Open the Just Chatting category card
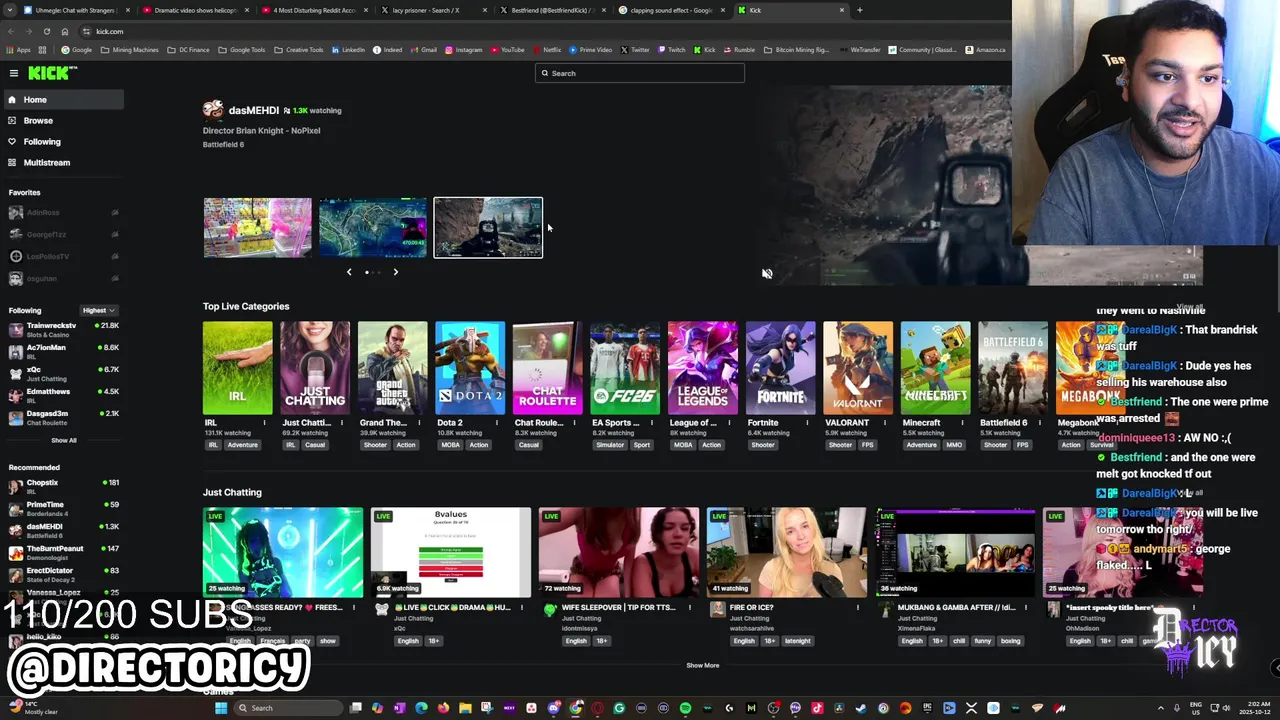Viewport: 1280px width, 720px height. coord(315,368)
